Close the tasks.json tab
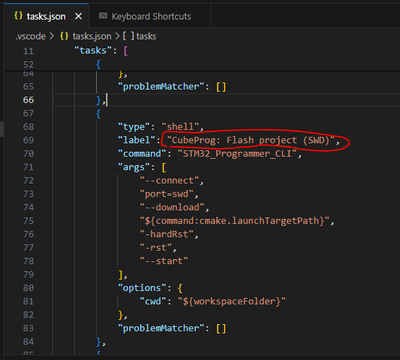The height and width of the screenshot is (360, 400). click(78, 16)
